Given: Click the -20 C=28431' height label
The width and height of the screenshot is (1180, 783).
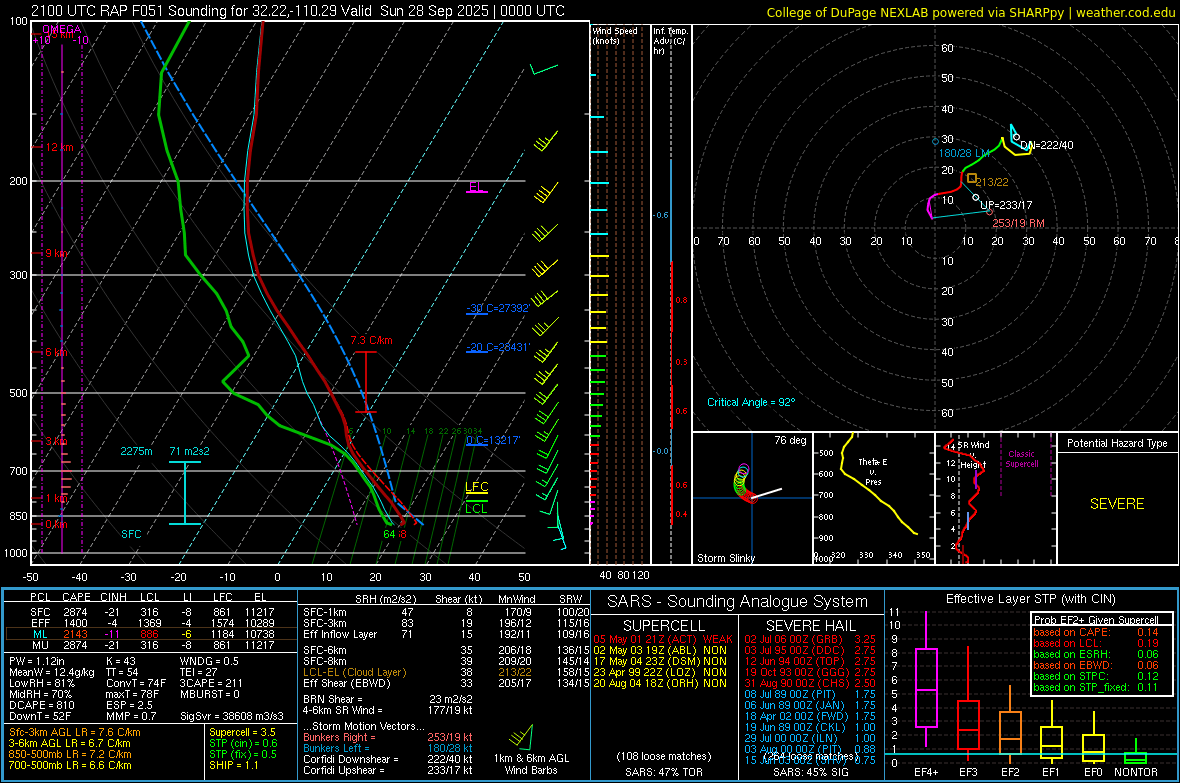Looking at the screenshot, I should (x=498, y=347).
